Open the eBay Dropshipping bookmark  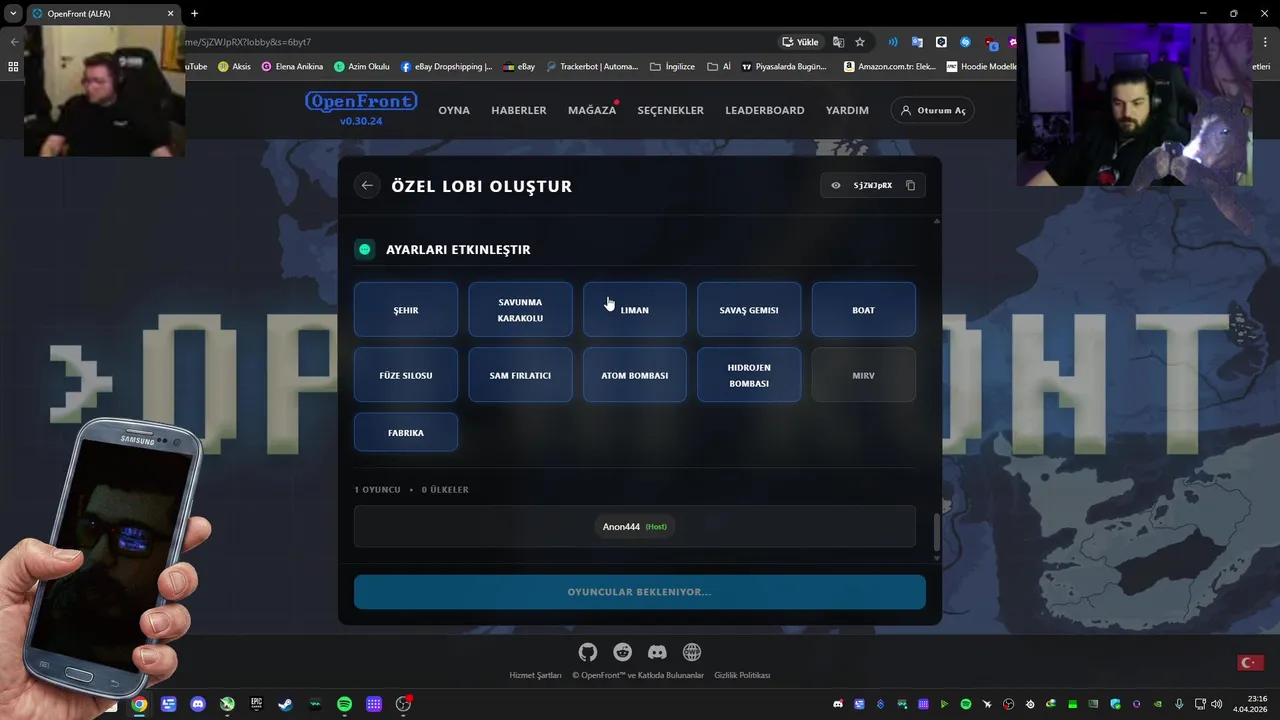pyautogui.click(x=446, y=67)
